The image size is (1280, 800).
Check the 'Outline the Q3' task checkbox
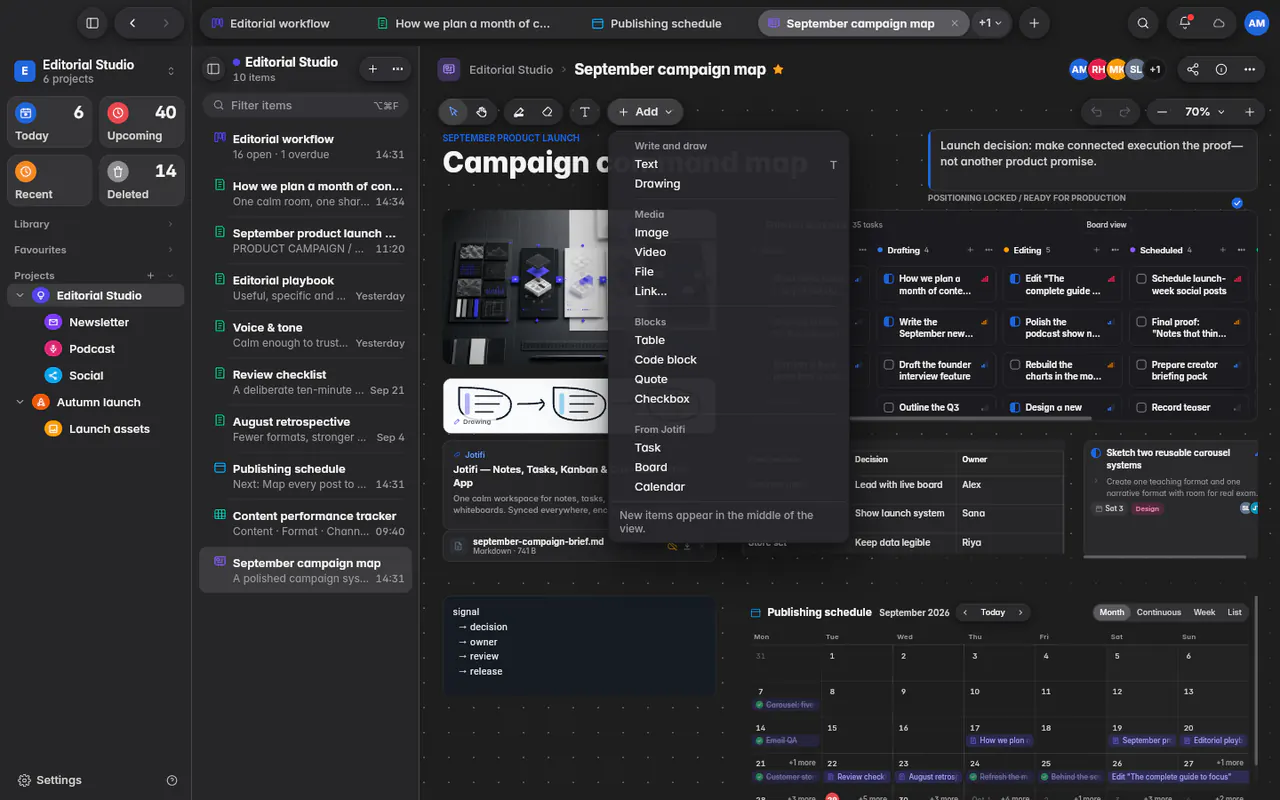[888, 408]
